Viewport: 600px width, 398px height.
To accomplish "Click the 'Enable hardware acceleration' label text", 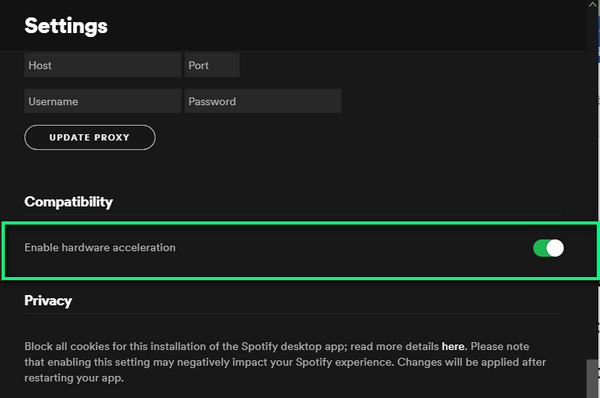I will [100, 248].
